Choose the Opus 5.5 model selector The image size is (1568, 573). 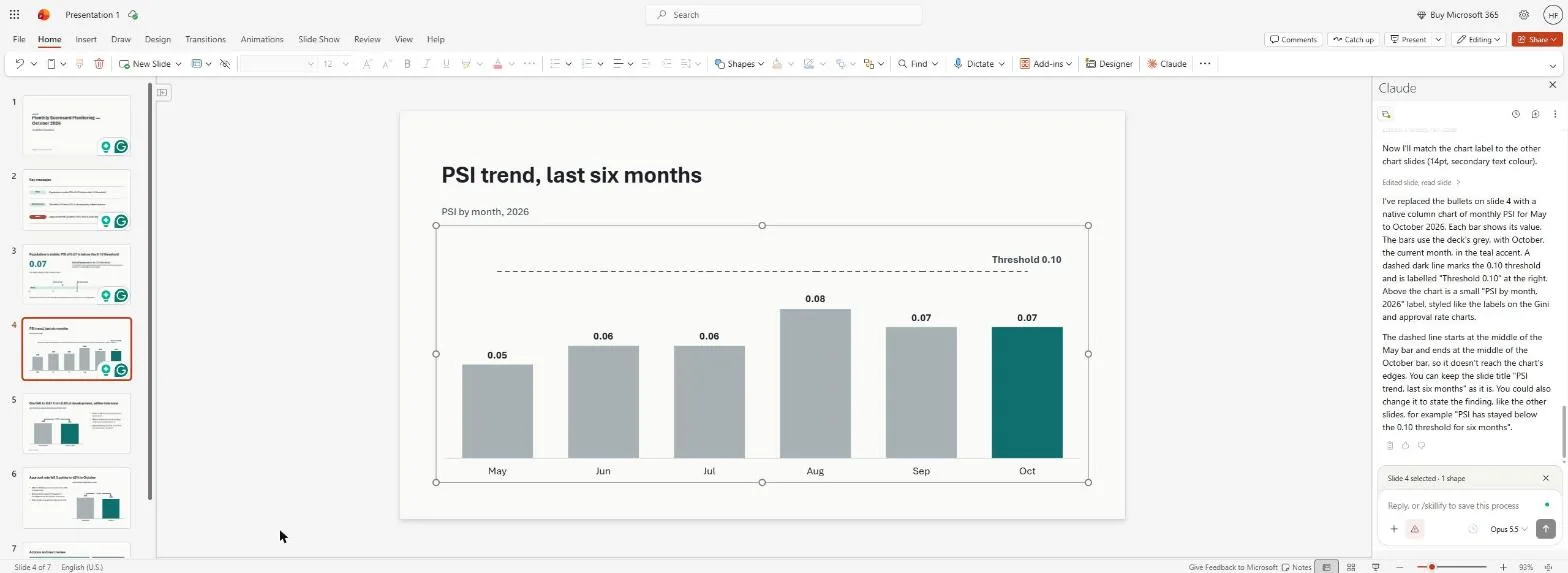(x=1508, y=529)
